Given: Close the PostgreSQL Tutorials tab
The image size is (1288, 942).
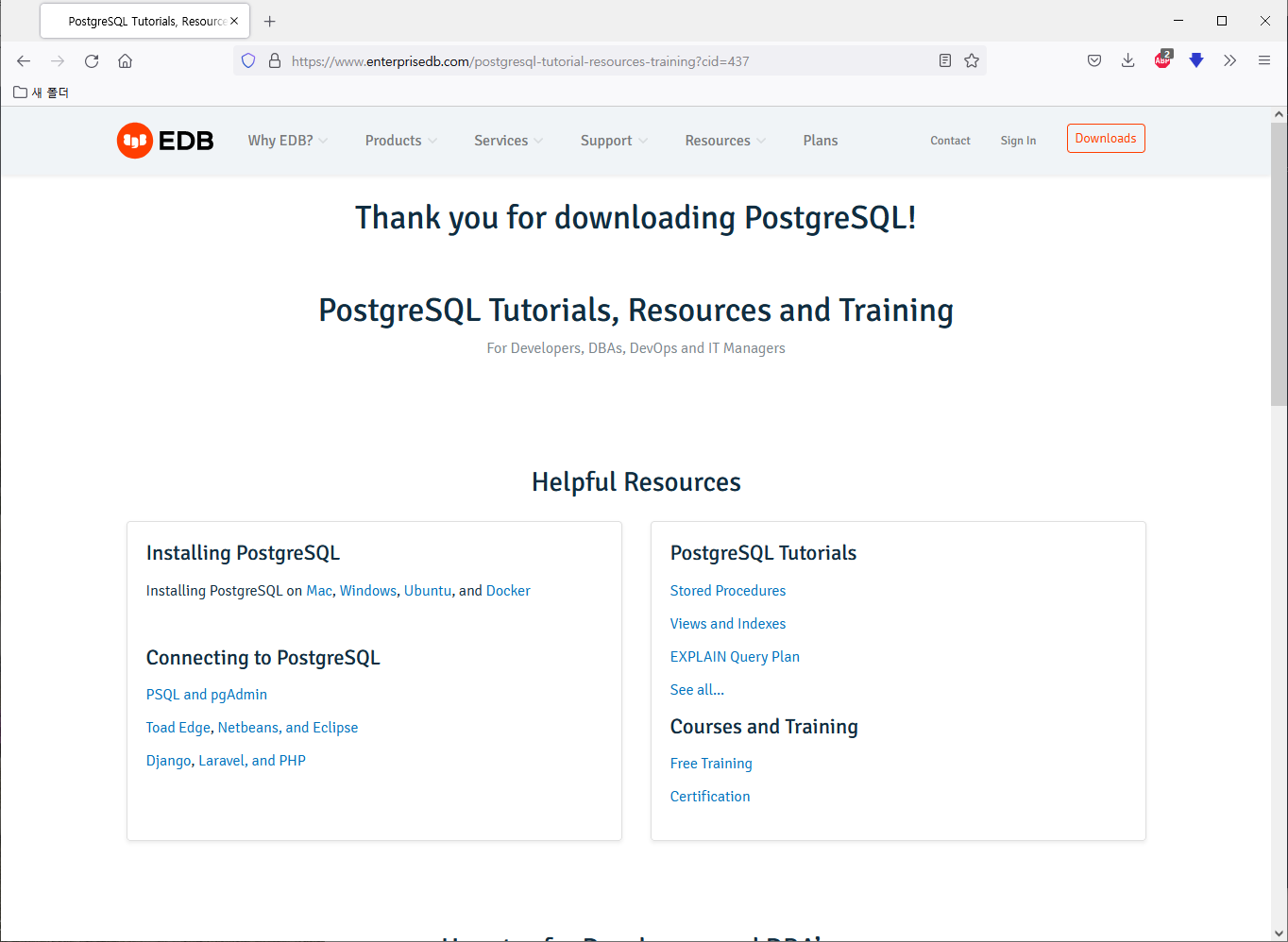Looking at the screenshot, I should coord(234,21).
